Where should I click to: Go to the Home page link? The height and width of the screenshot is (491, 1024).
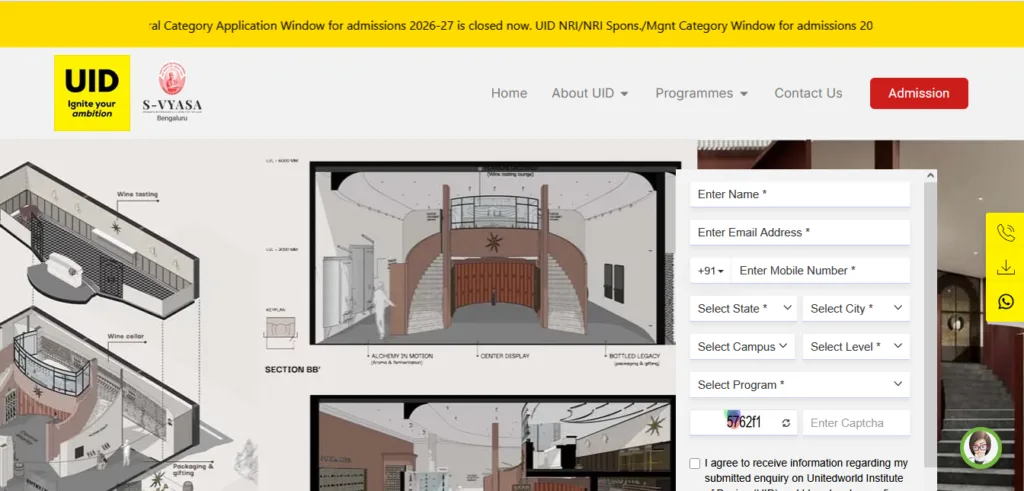[509, 93]
